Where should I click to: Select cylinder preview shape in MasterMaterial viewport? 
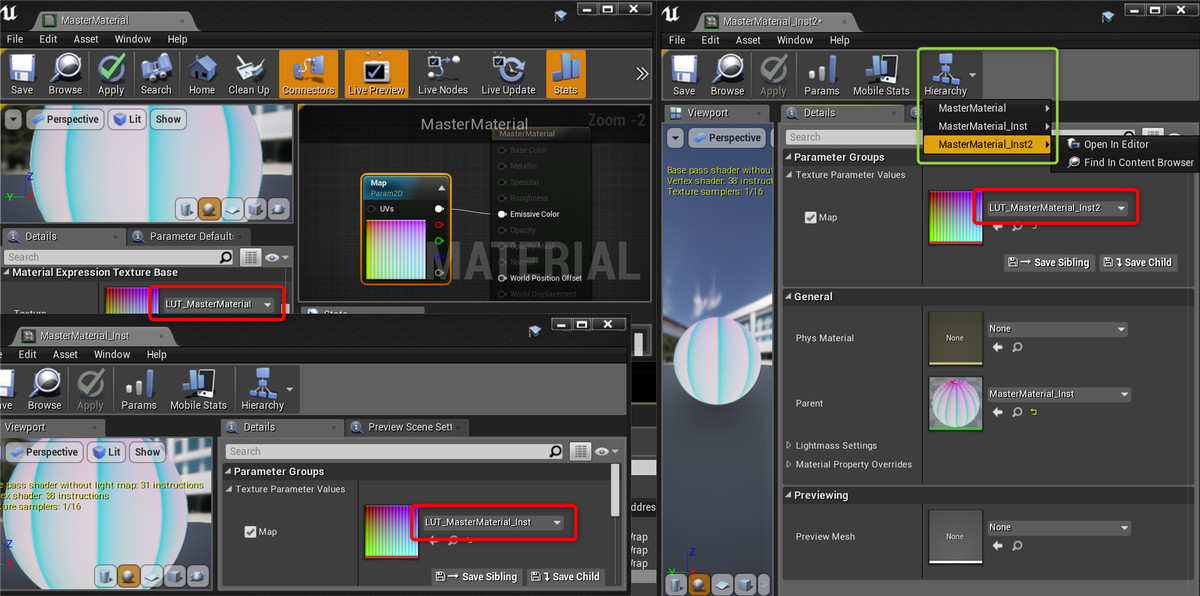coord(187,209)
